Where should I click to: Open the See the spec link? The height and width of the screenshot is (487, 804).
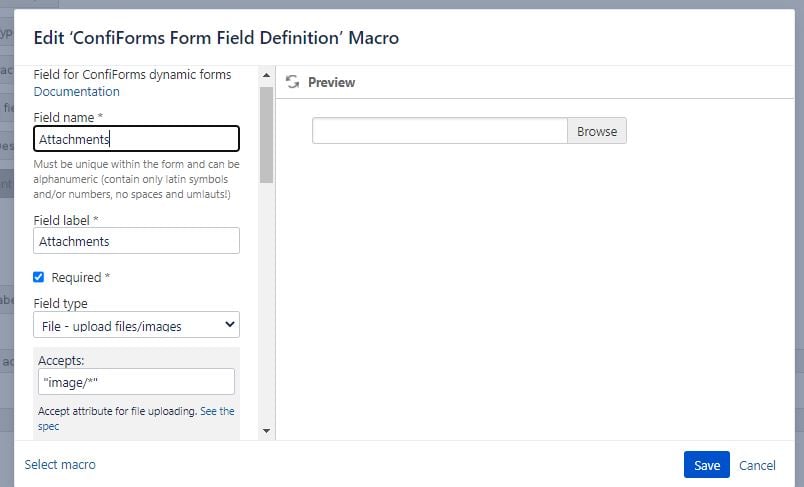point(217,411)
